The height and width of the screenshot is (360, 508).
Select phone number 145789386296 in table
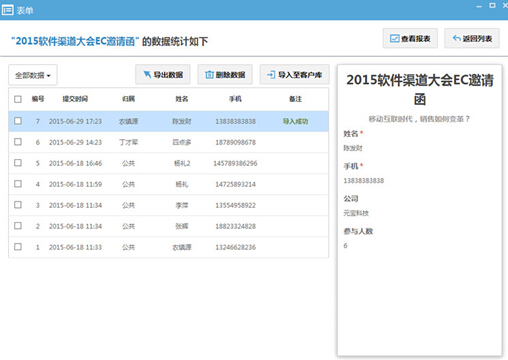(x=235, y=163)
